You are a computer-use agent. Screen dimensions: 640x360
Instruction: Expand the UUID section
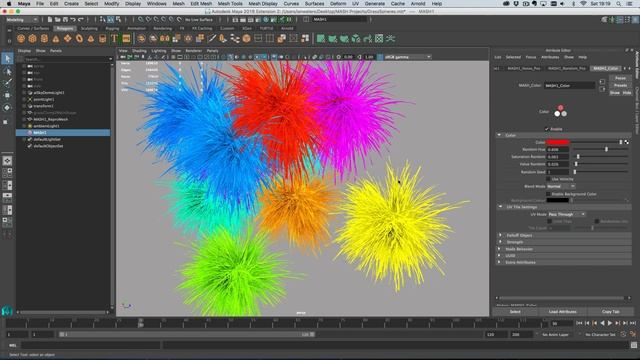coord(500,256)
